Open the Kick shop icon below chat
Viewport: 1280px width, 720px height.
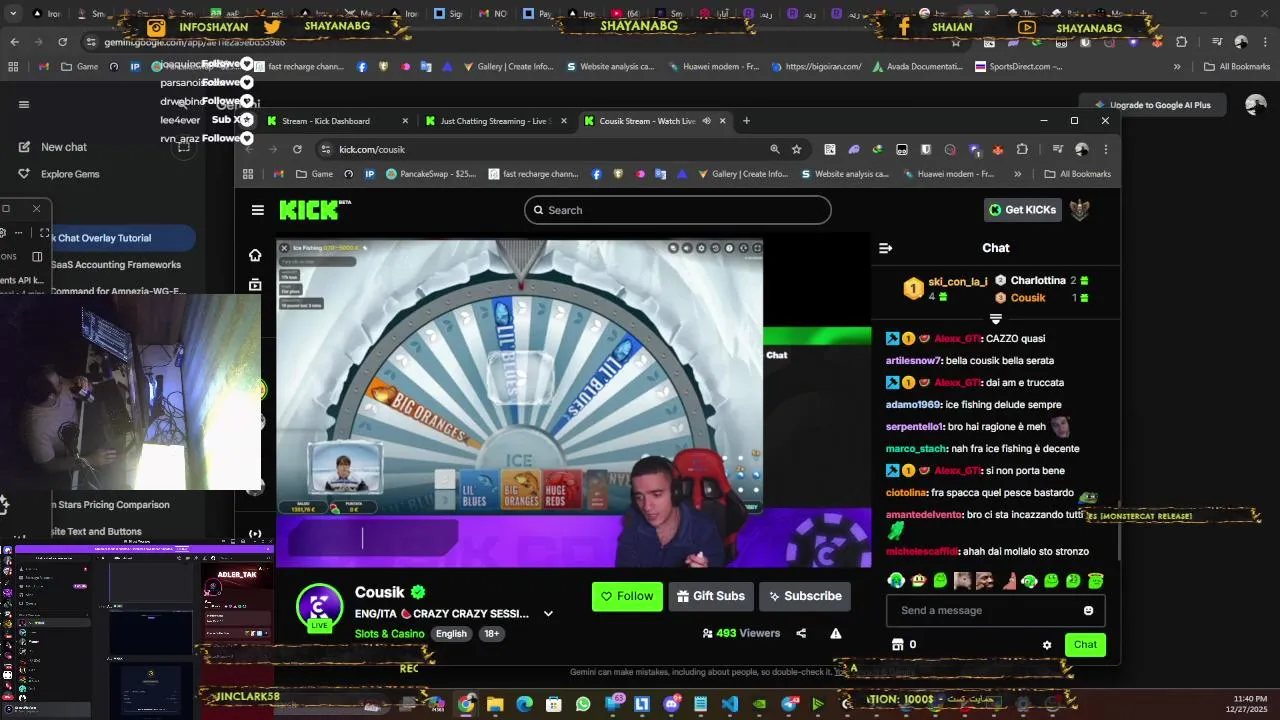897,645
